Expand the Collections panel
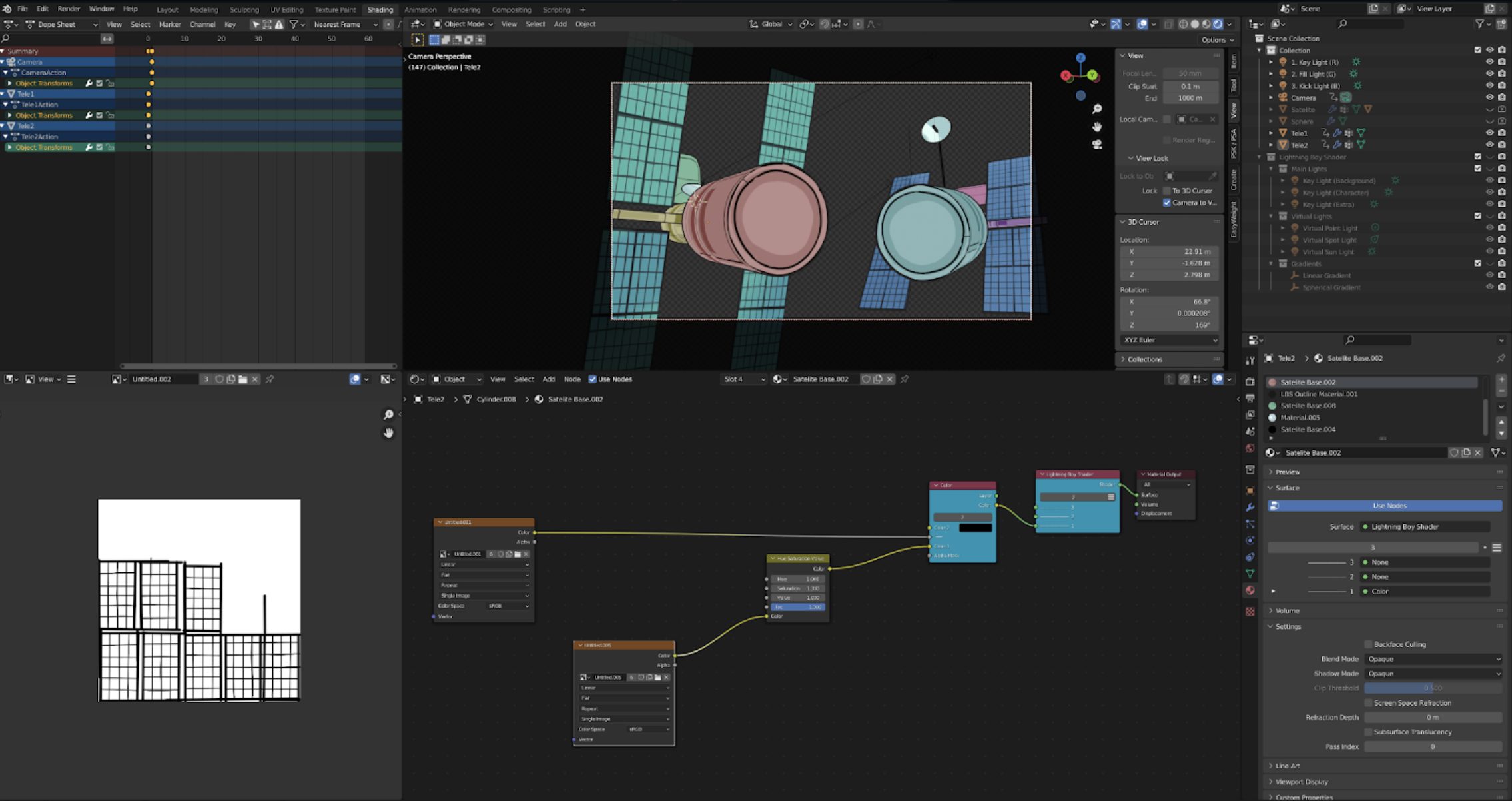 tap(1144, 359)
